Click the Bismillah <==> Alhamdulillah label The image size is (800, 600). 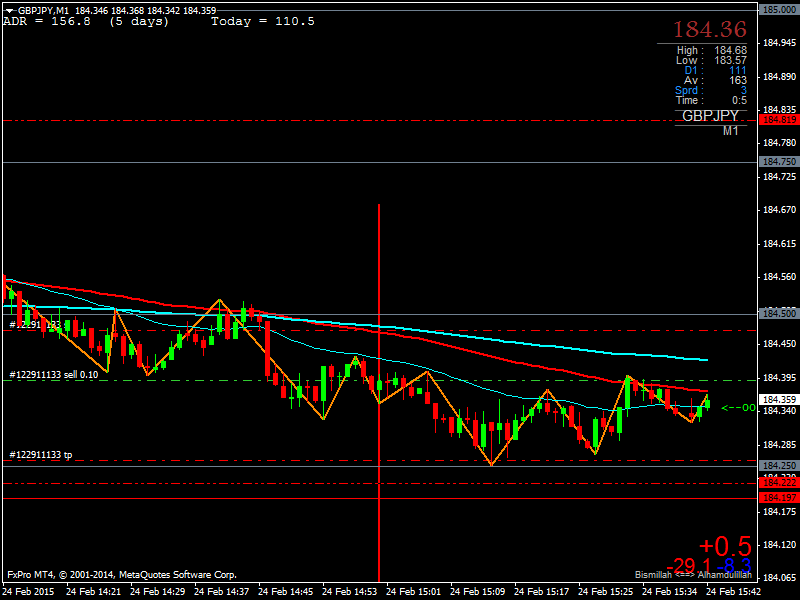[x=693, y=575]
